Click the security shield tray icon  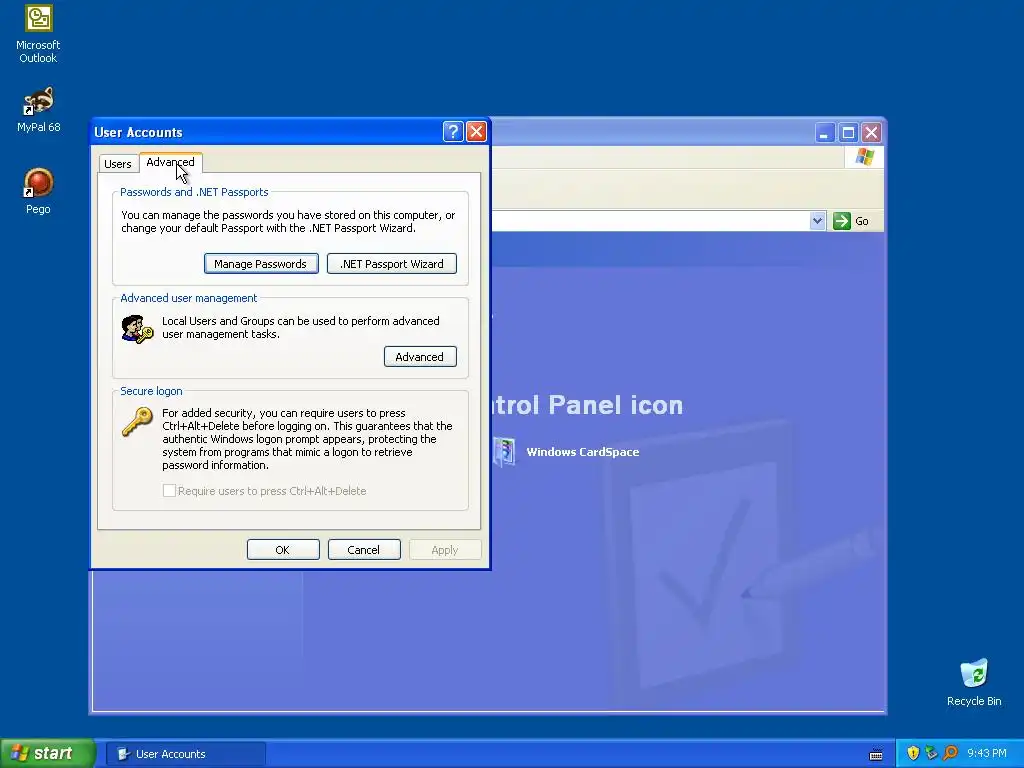[x=913, y=753]
